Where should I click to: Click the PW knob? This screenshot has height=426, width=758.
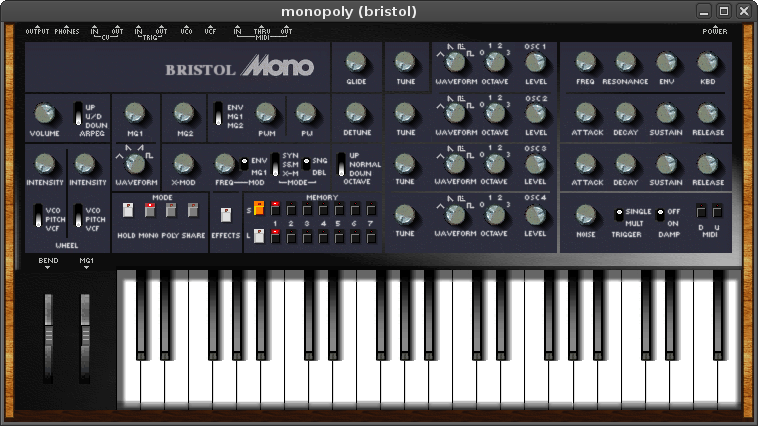click(306, 113)
